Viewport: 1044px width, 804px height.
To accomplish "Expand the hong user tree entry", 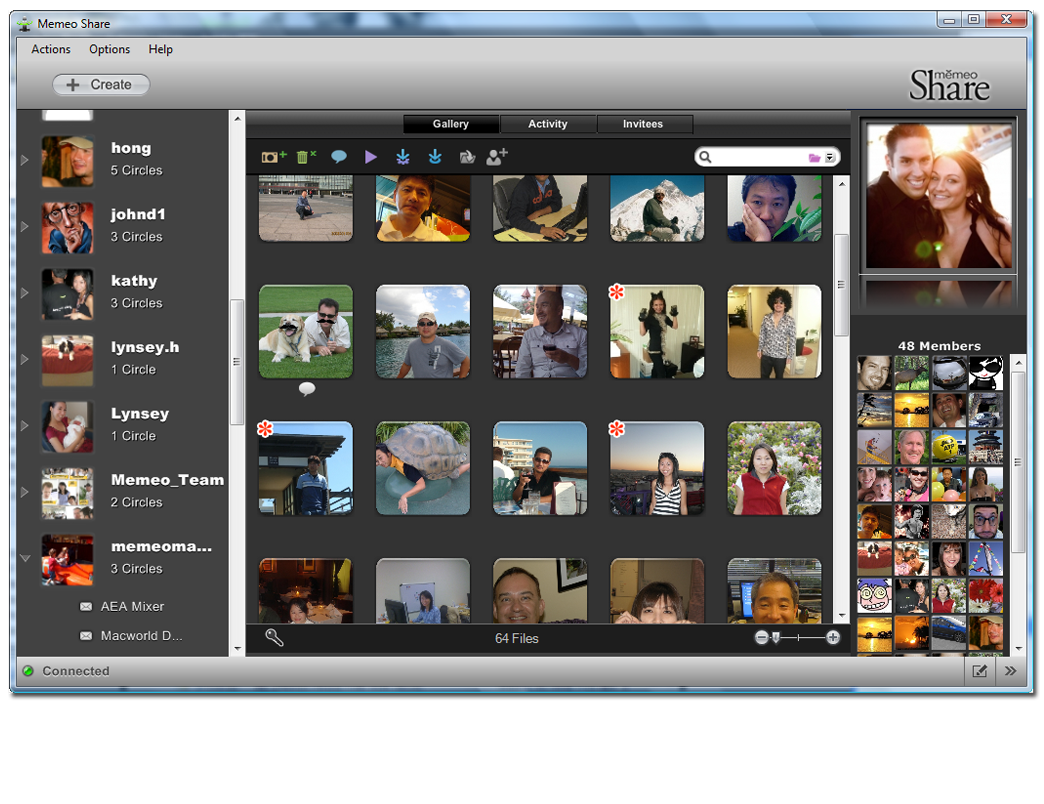I will click(25, 160).
